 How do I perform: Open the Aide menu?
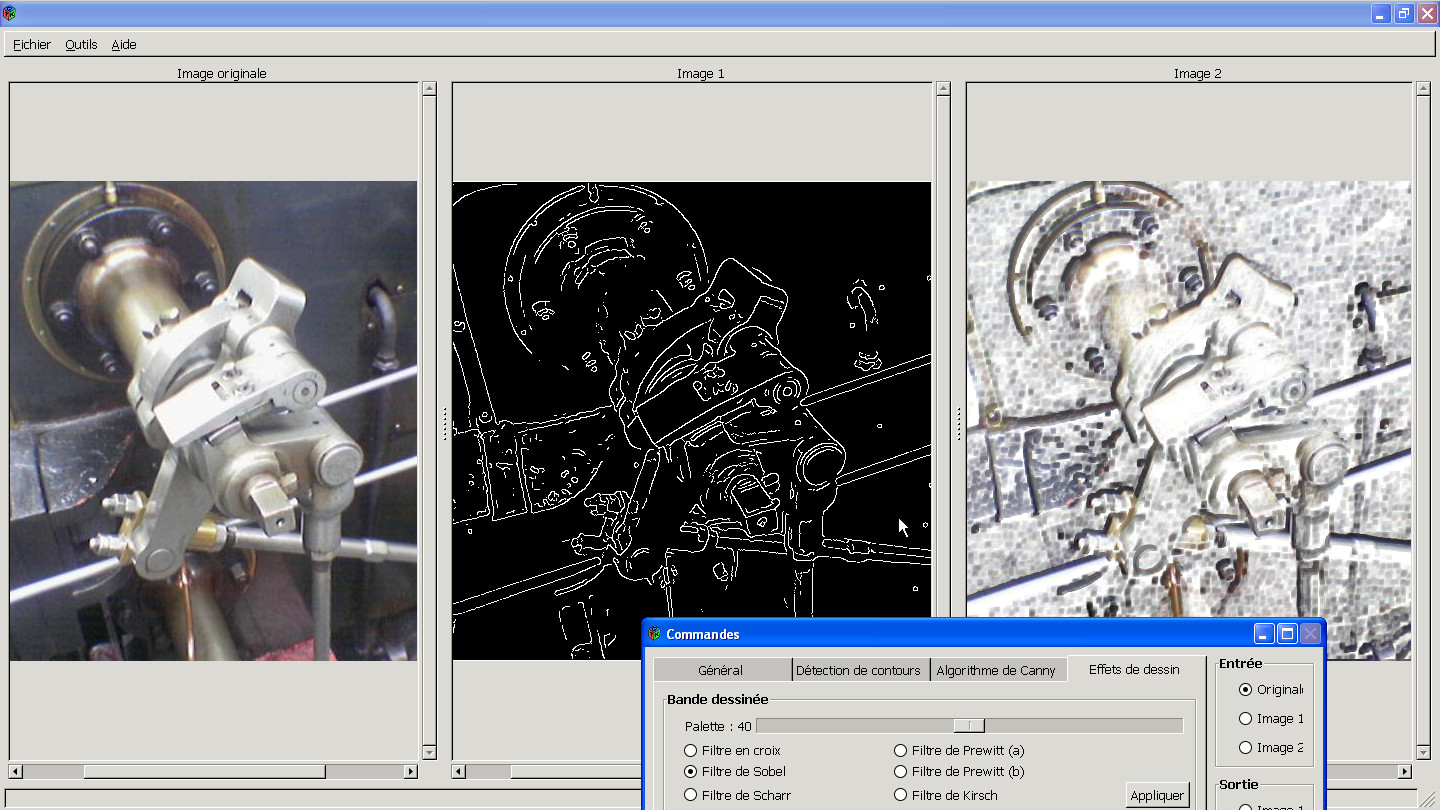coord(124,44)
